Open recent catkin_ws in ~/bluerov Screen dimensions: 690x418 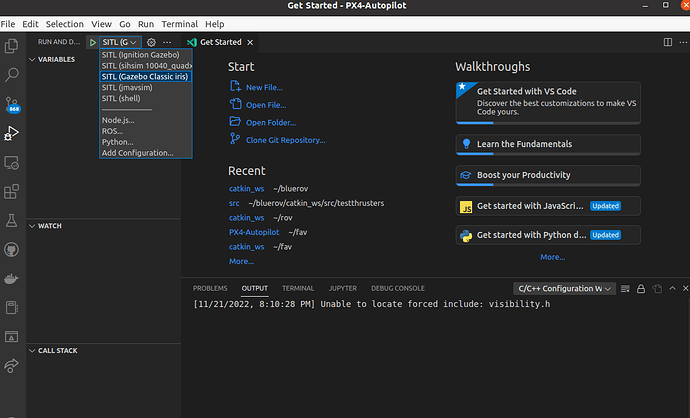point(246,189)
